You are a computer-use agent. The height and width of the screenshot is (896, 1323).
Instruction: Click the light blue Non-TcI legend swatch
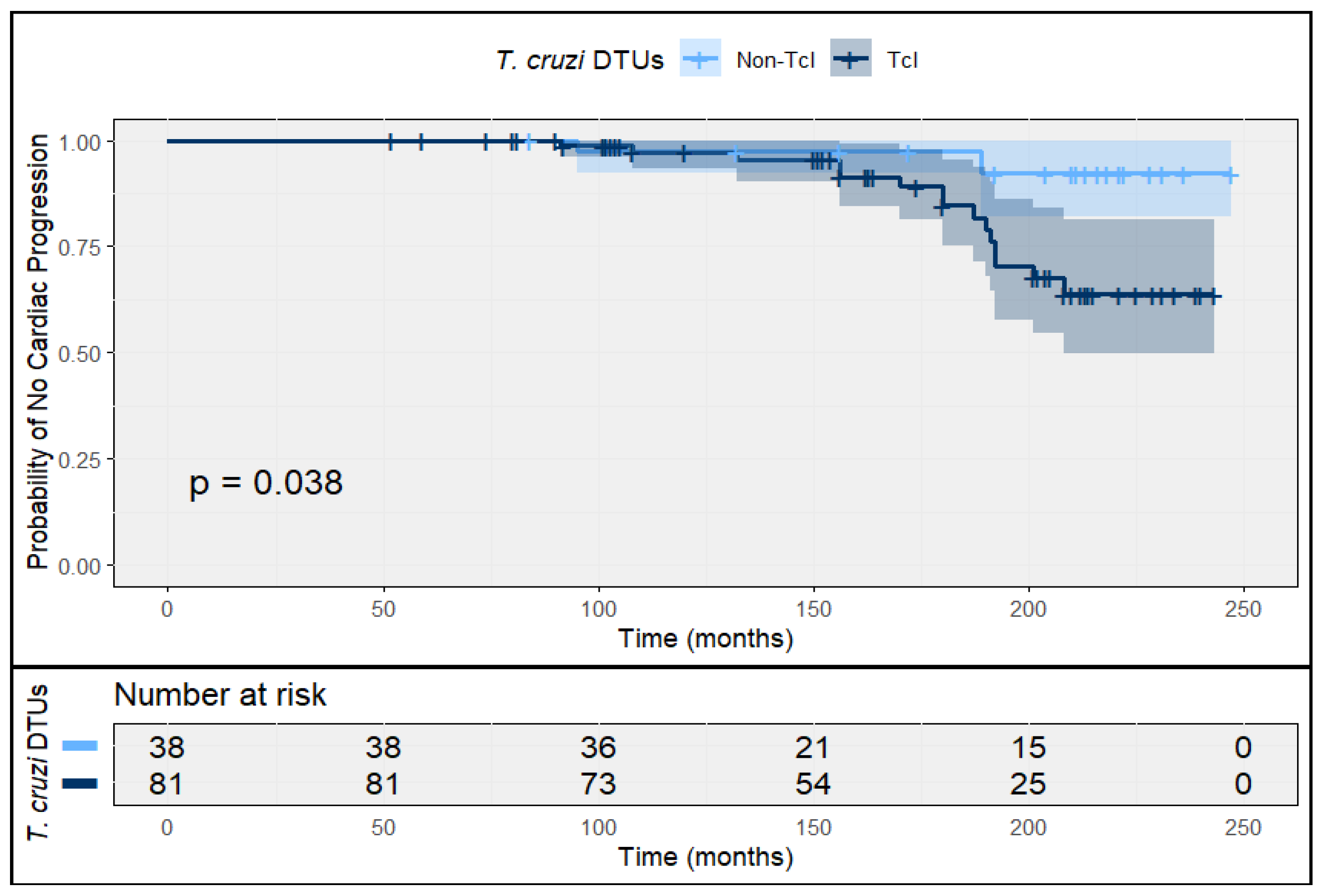point(700,57)
